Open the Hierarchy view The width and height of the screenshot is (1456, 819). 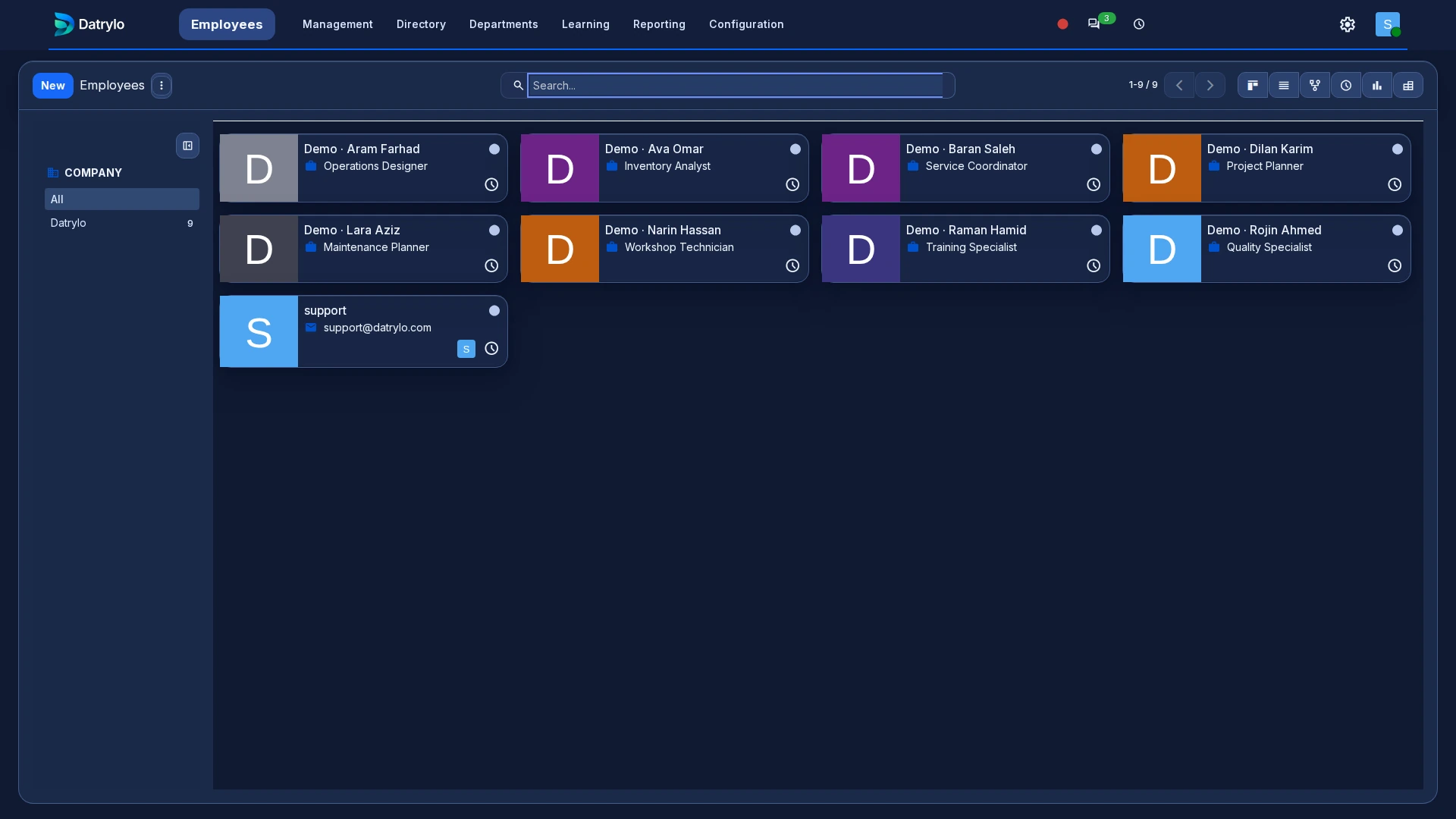[x=1315, y=86]
